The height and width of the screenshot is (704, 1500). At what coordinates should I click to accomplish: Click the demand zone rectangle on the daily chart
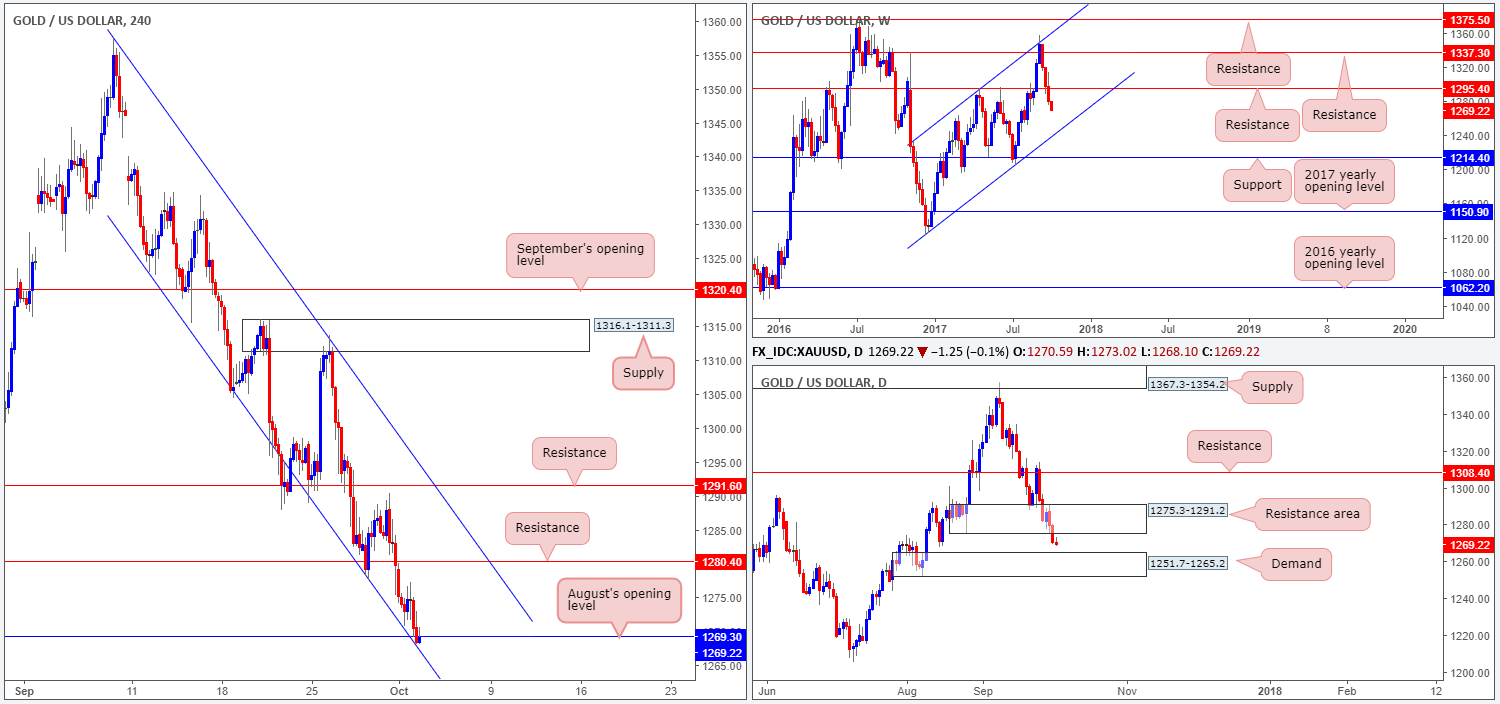[x=1019, y=564]
